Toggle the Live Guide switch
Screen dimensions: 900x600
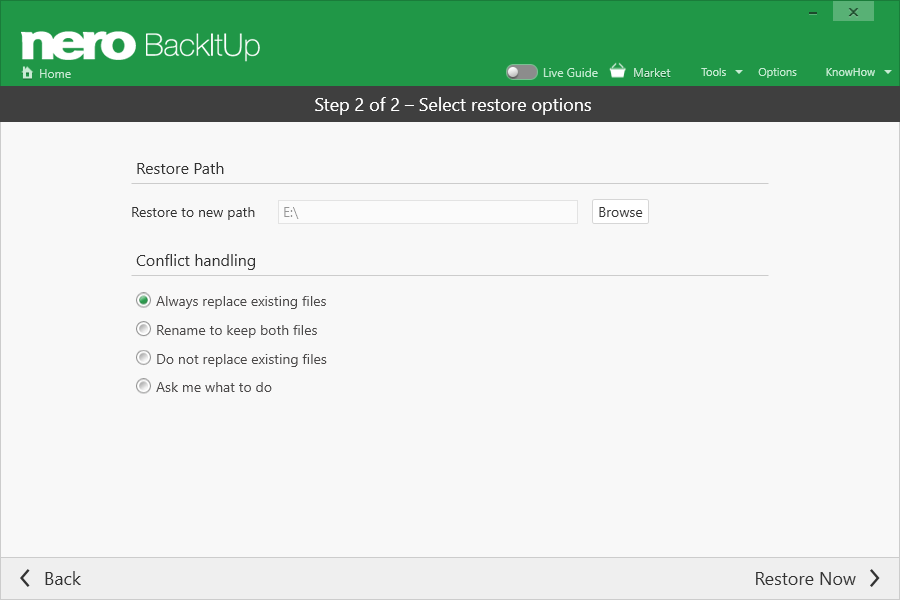pos(521,72)
